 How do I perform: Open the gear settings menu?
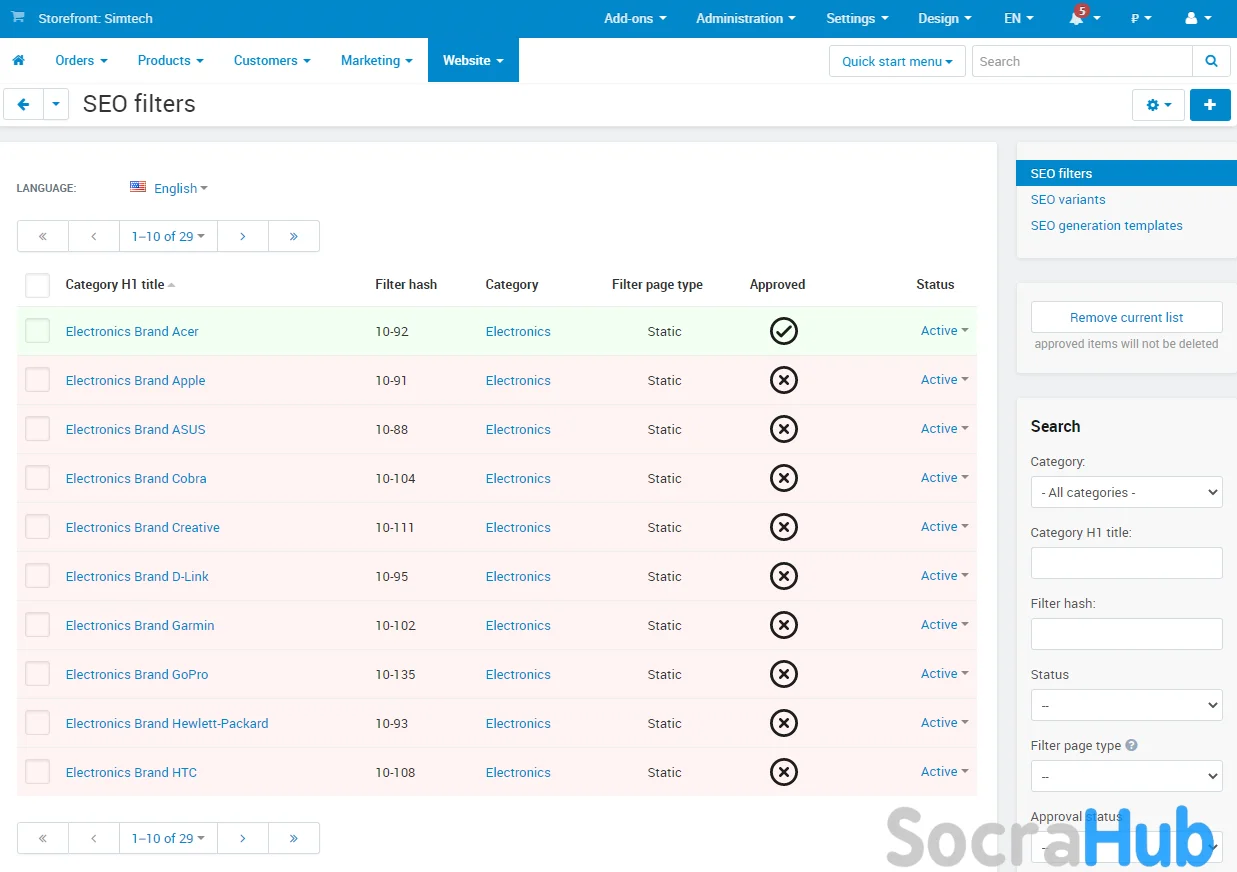[x=1158, y=105]
